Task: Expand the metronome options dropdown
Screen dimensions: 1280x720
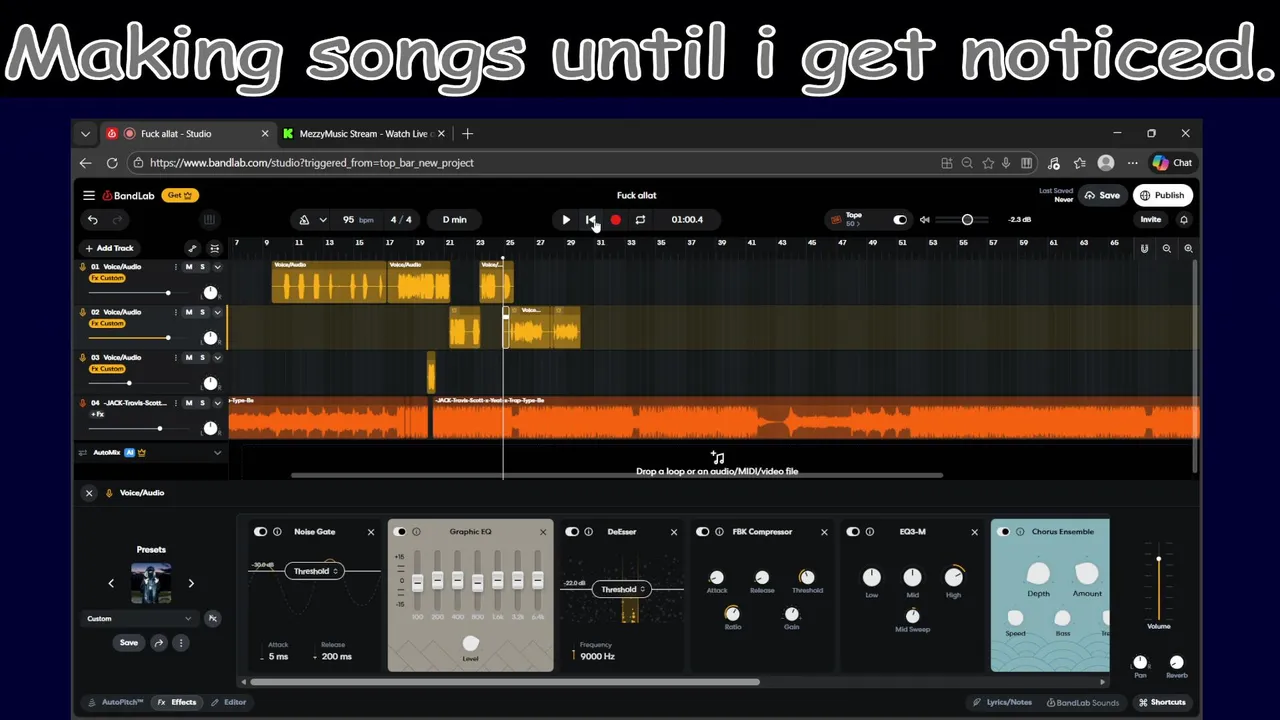Action: click(323, 220)
